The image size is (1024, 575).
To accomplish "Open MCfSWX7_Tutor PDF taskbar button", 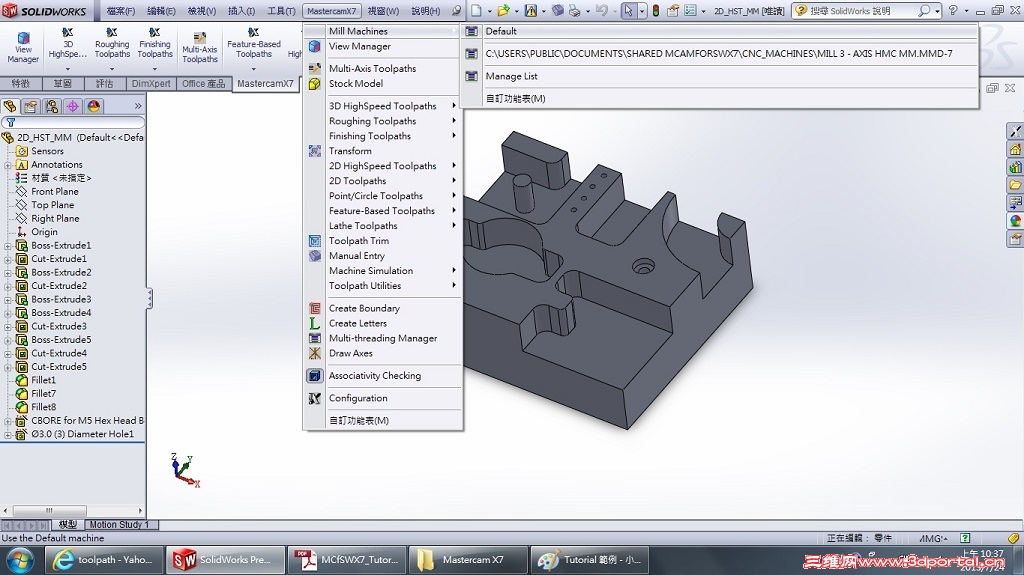I will point(347,560).
